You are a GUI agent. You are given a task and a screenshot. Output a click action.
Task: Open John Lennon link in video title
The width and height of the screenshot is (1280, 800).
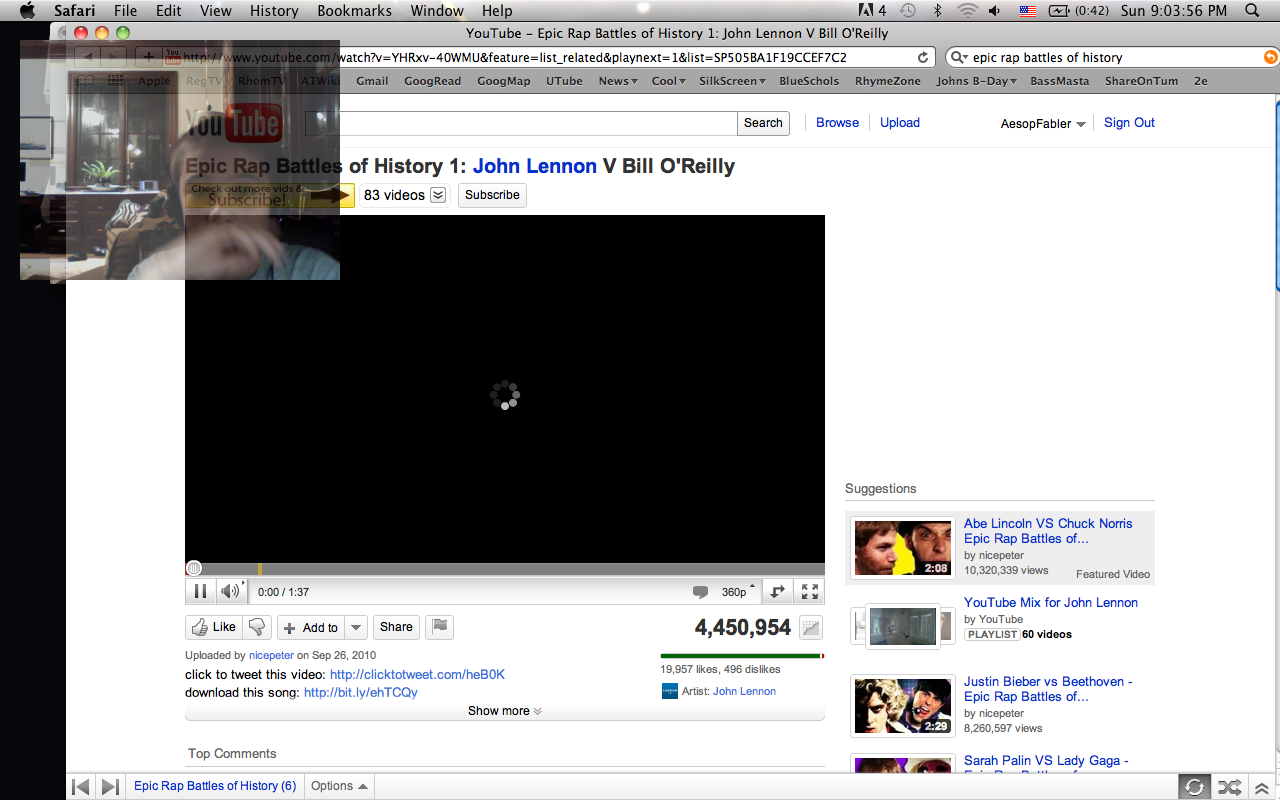(x=534, y=166)
